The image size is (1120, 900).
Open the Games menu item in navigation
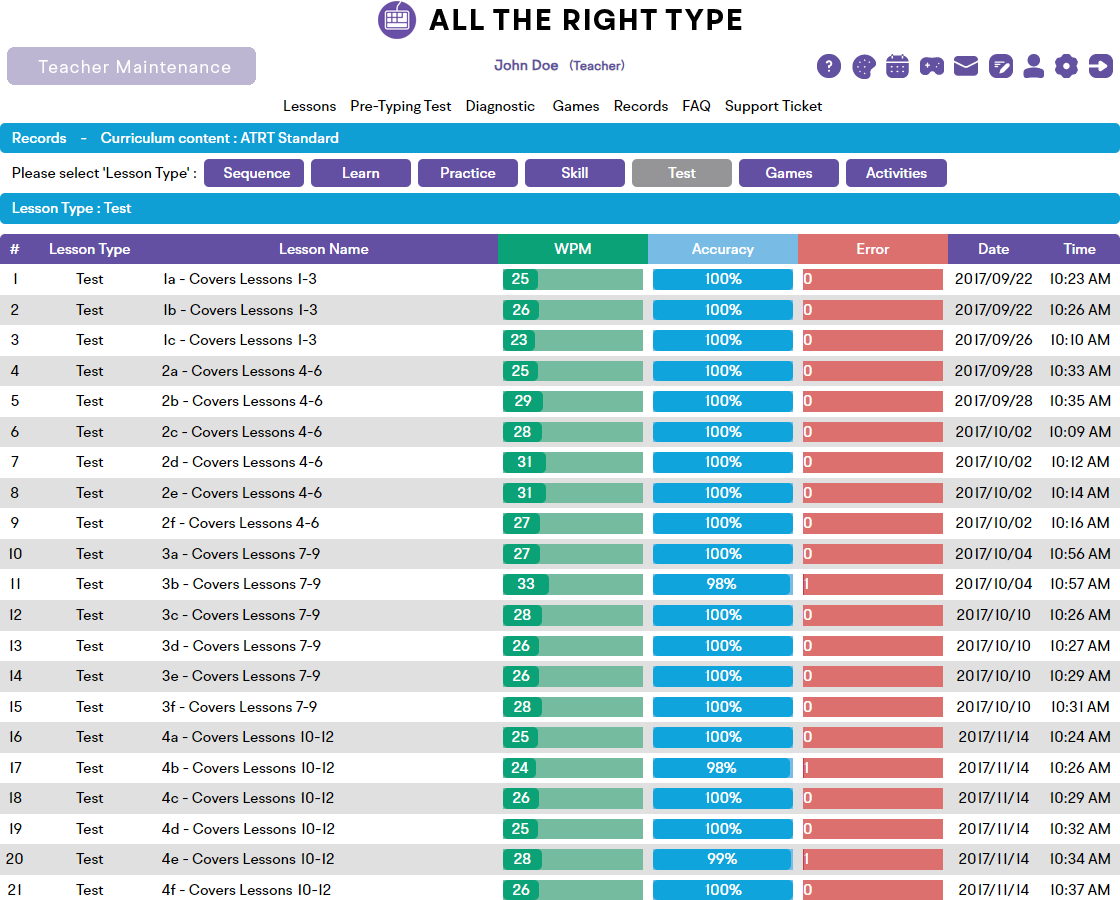(x=576, y=106)
